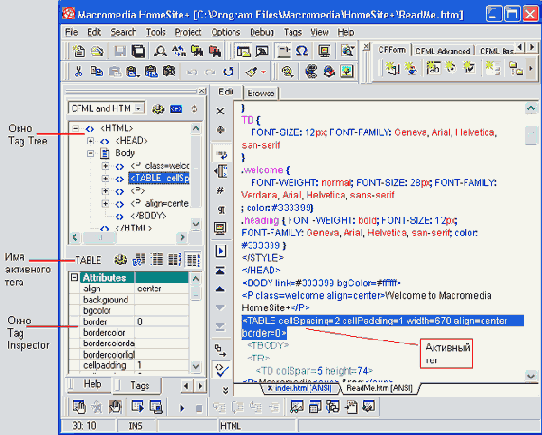Viewport: 542px width, 435px height.
Task: Collapse the <HTML> tree node
Action: [x=75, y=129]
